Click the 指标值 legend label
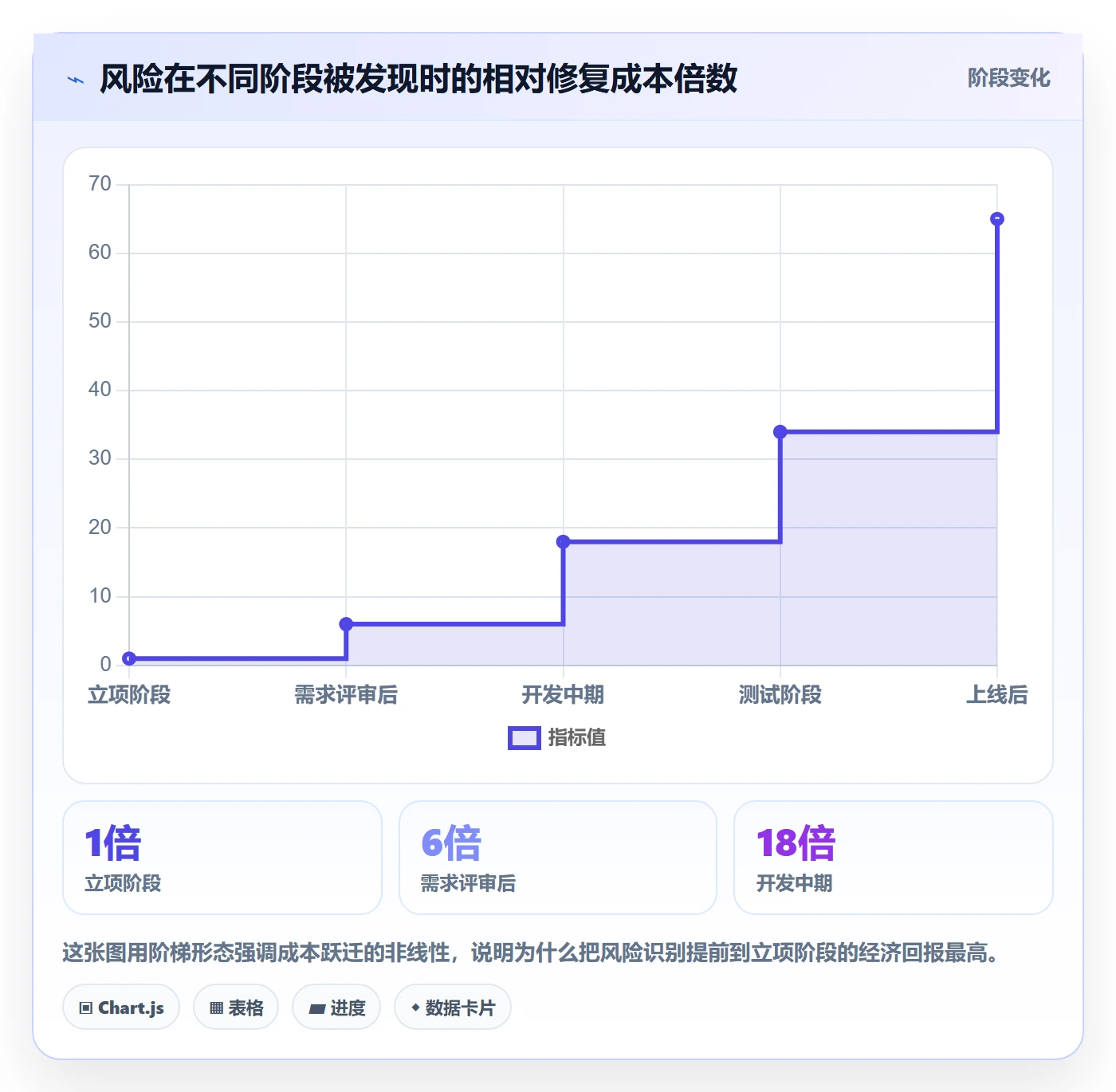The image size is (1116, 1092). [577, 738]
